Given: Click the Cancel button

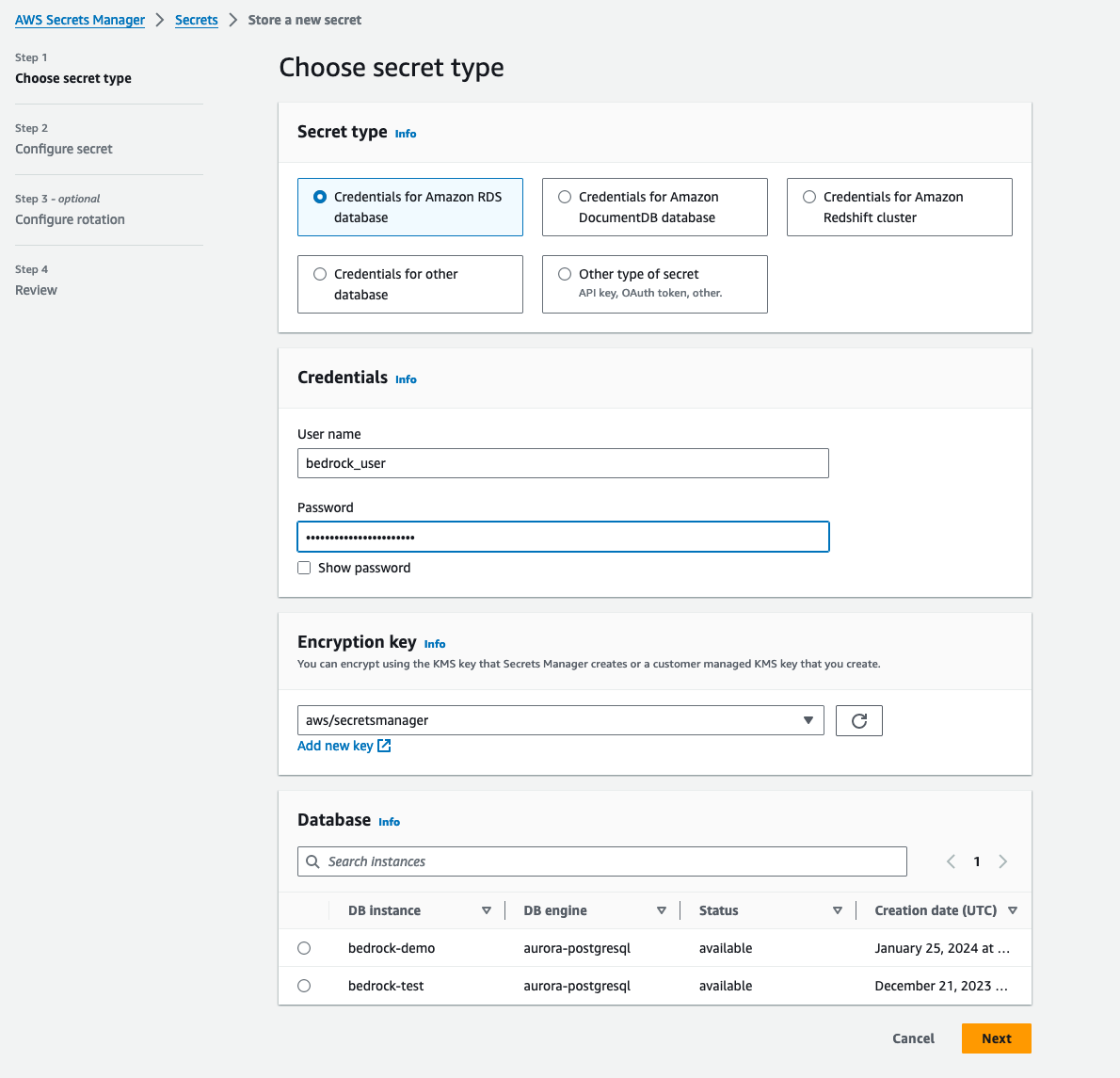Looking at the screenshot, I should pyautogui.click(x=914, y=1038).
